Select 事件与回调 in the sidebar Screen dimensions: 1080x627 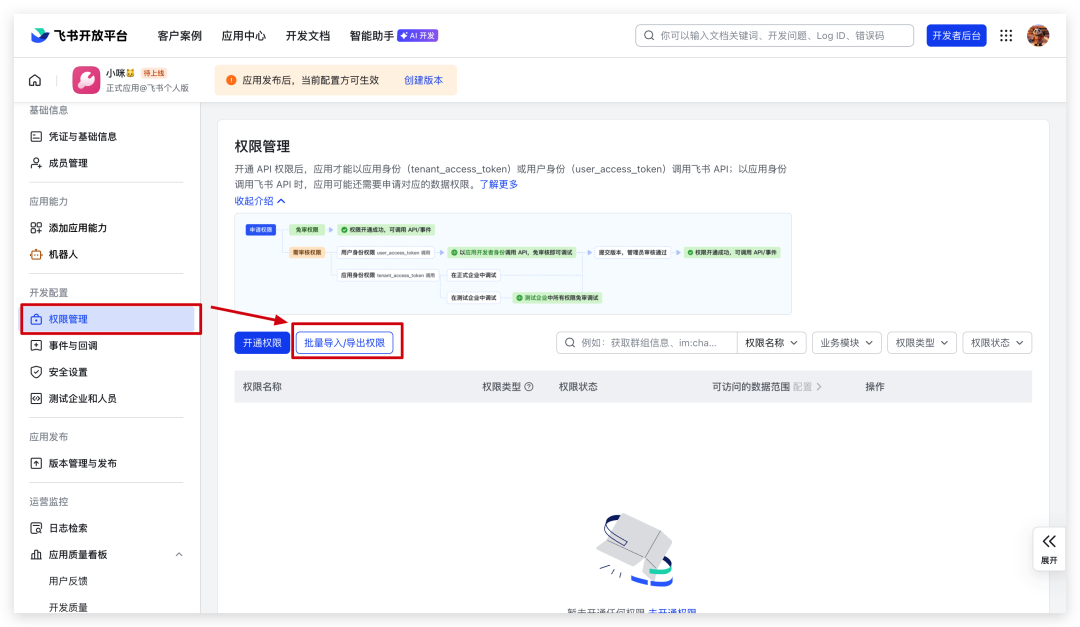click(73, 345)
